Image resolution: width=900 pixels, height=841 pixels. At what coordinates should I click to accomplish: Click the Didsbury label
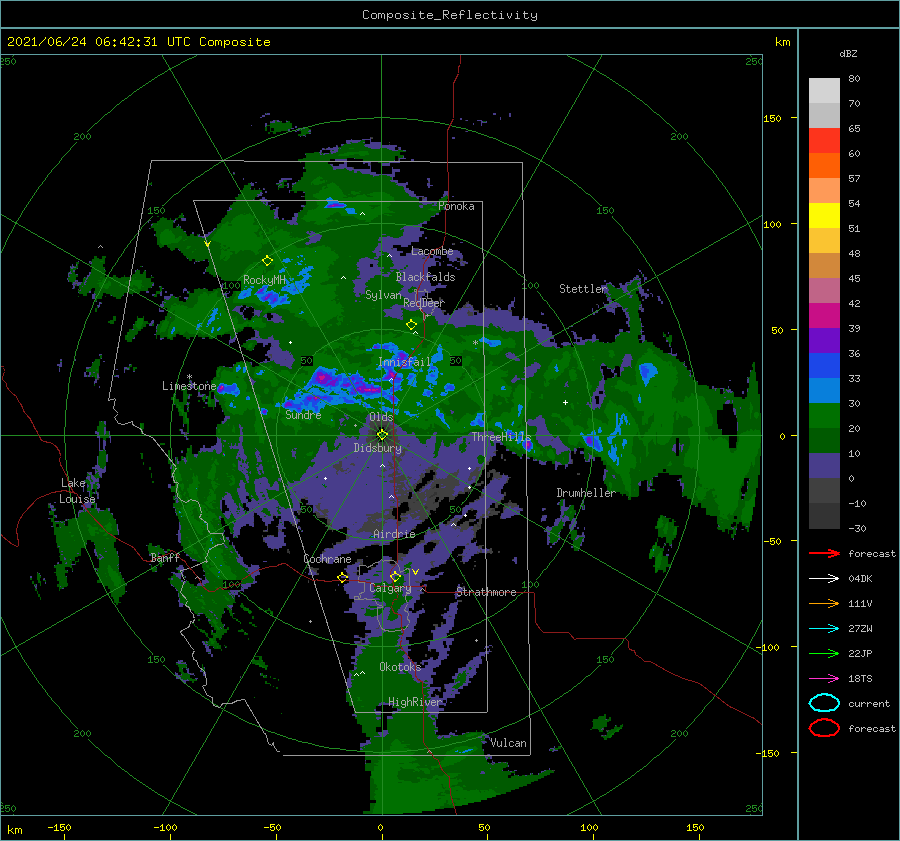tap(378, 448)
